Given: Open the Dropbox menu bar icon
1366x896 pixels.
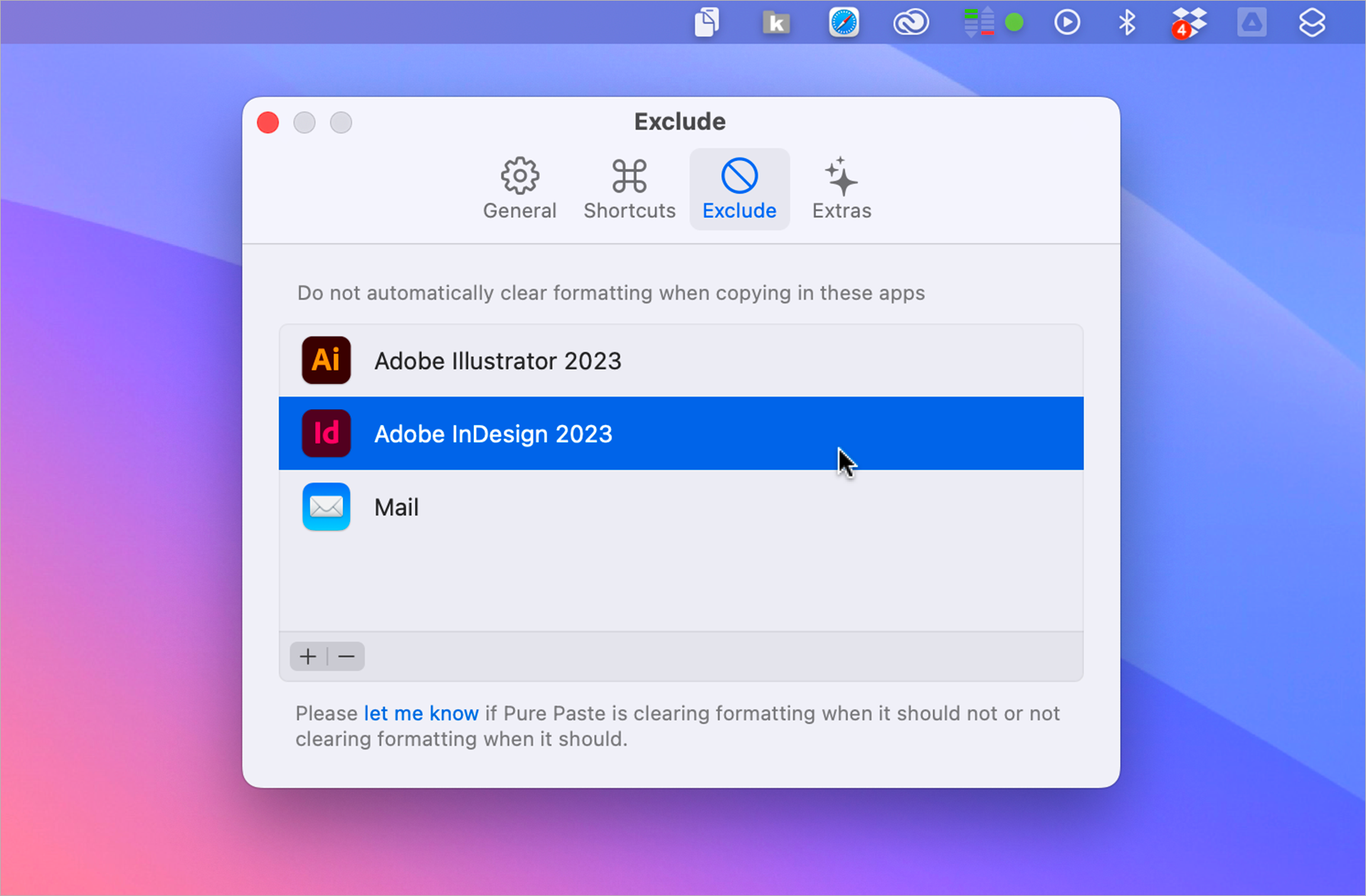Looking at the screenshot, I should coord(1189,22).
